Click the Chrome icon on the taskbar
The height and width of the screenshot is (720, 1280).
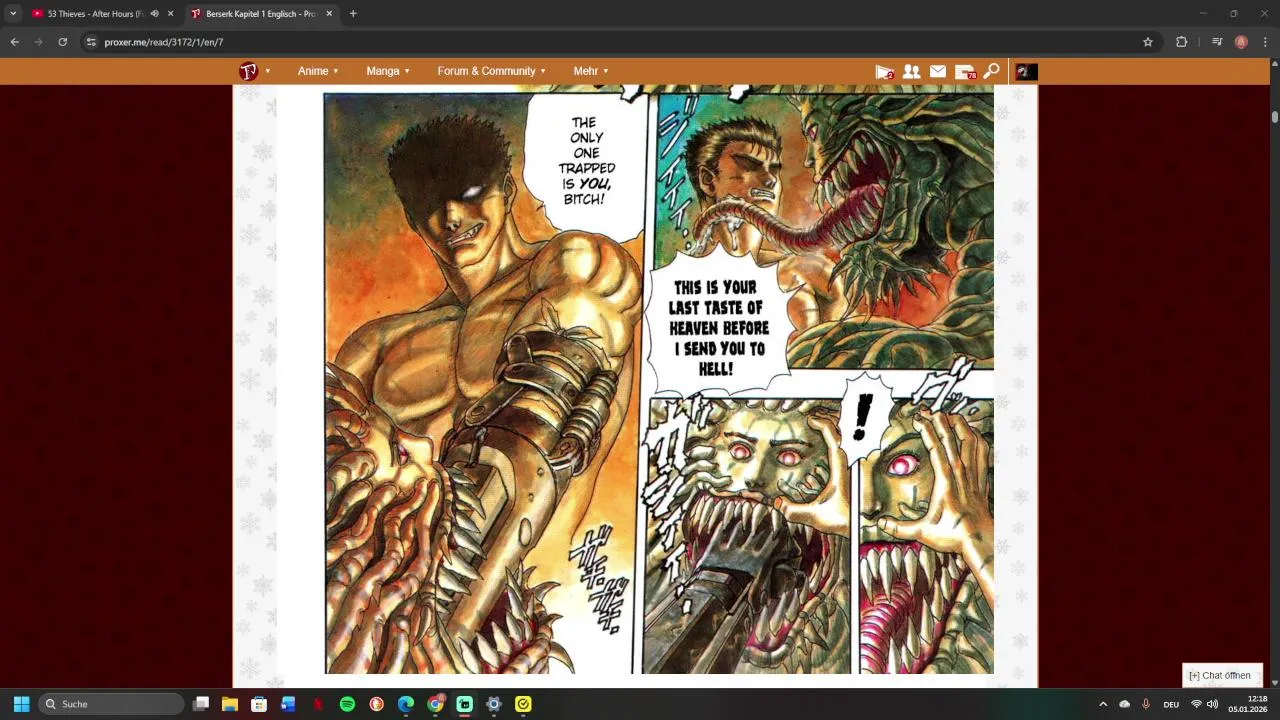(x=435, y=704)
